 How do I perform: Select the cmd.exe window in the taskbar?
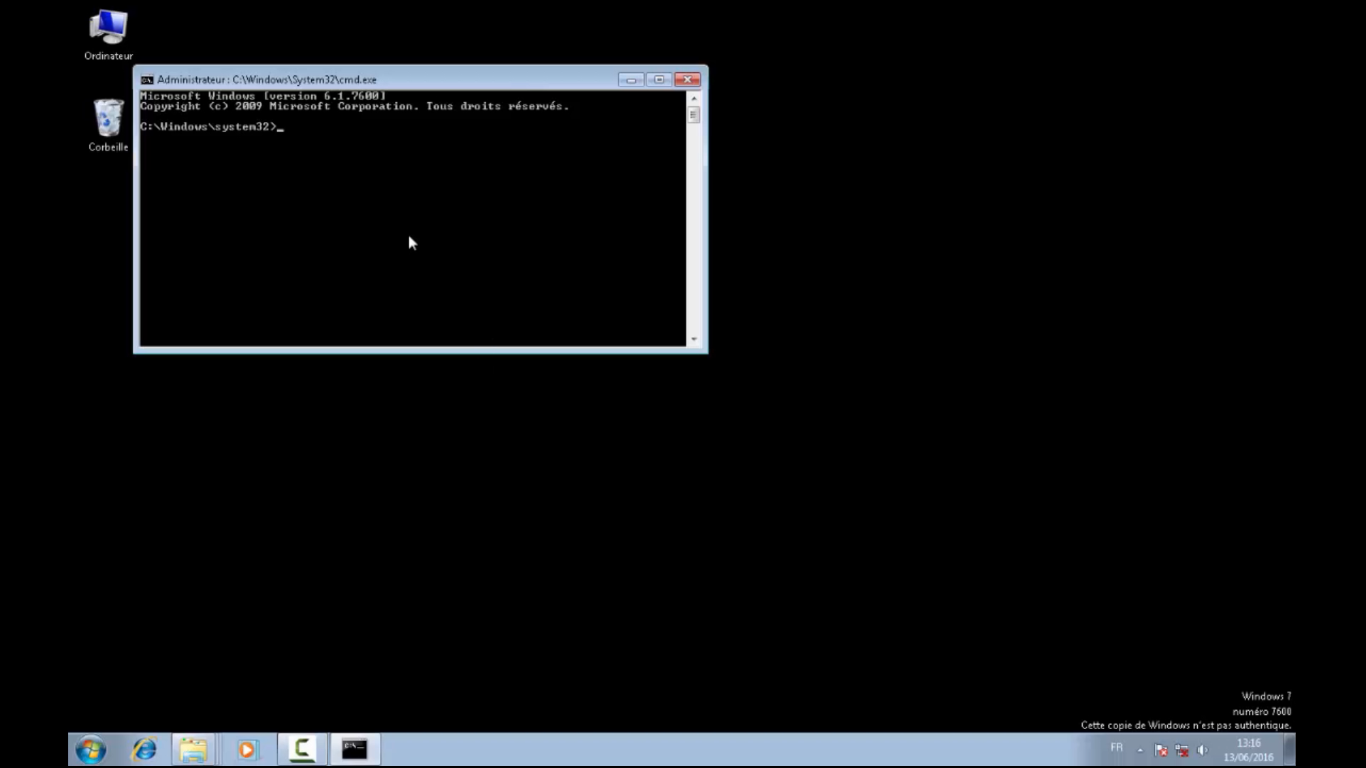(355, 748)
